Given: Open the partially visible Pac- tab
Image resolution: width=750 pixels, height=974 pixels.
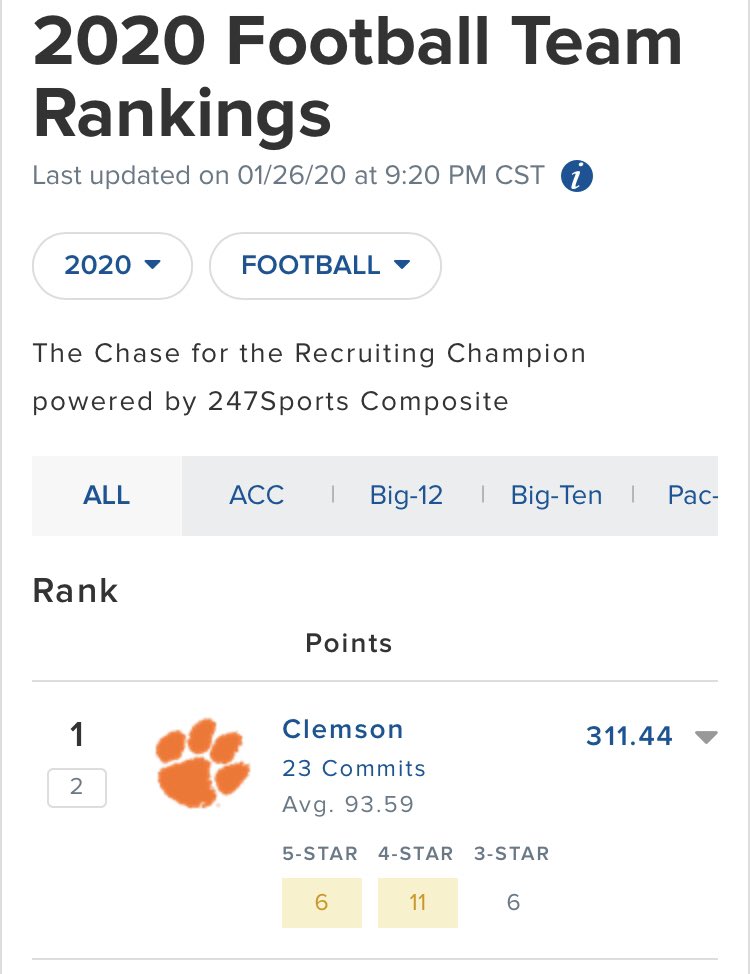Looking at the screenshot, I should (691, 495).
